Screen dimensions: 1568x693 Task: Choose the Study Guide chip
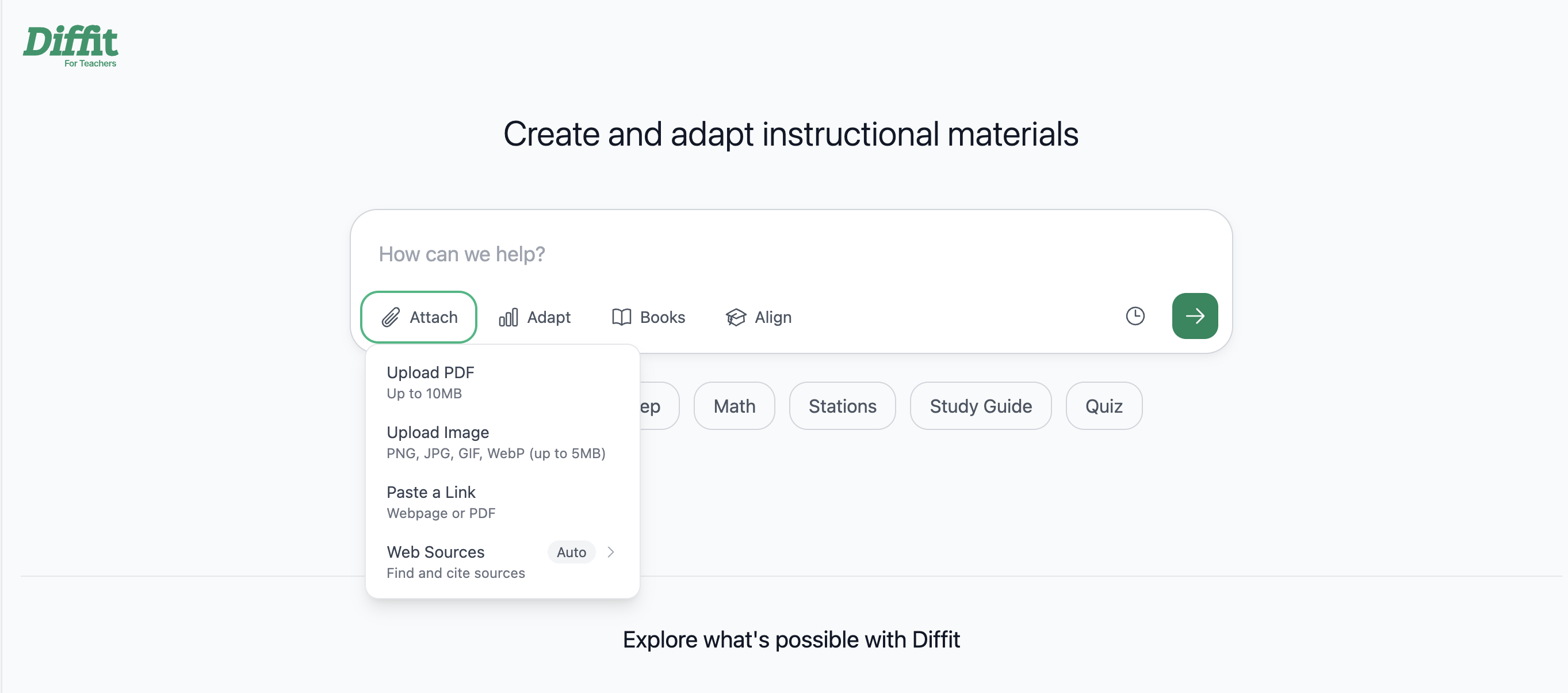click(980, 406)
